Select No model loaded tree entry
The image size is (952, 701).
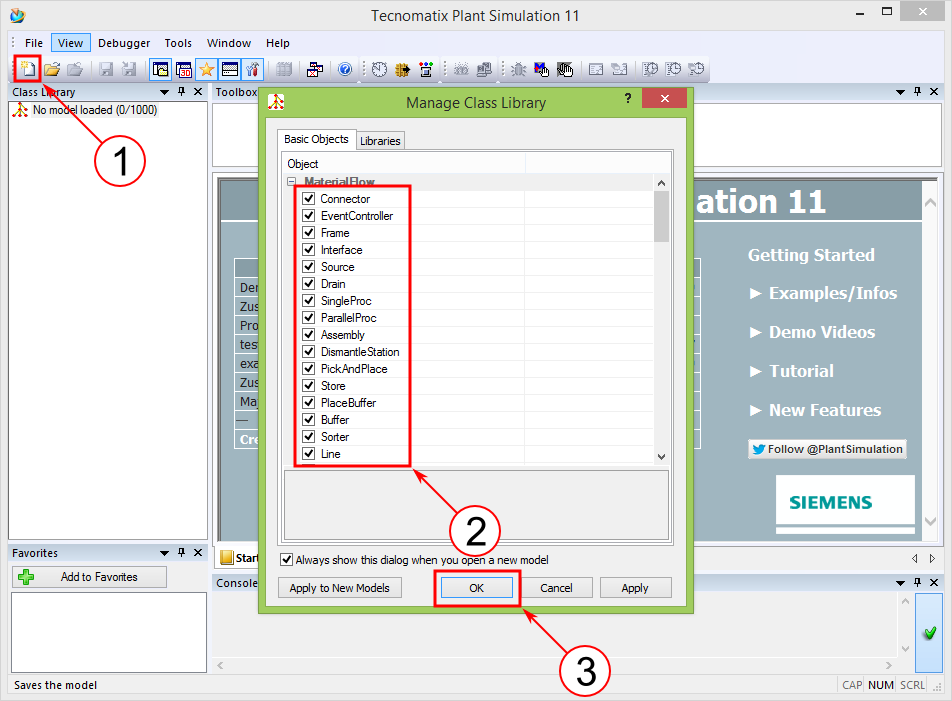pyautogui.click(x=95, y=110)
